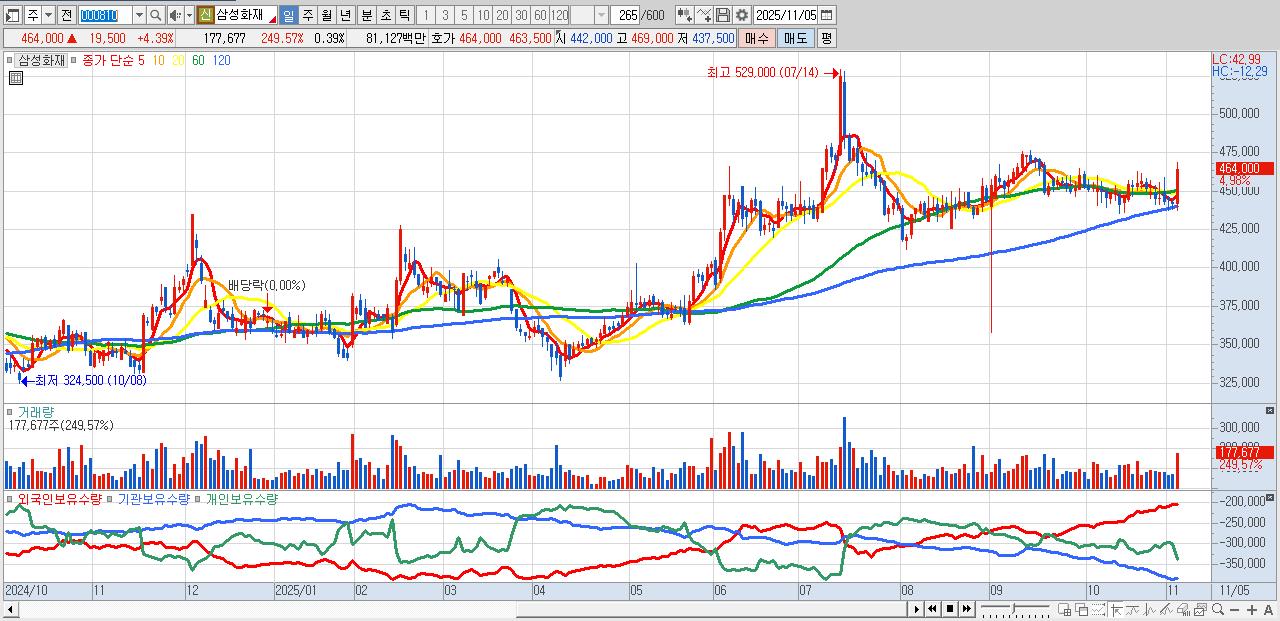Switch to 년 yearly chart period
The width and height of the screenshot is (1280, 621).
345,15
